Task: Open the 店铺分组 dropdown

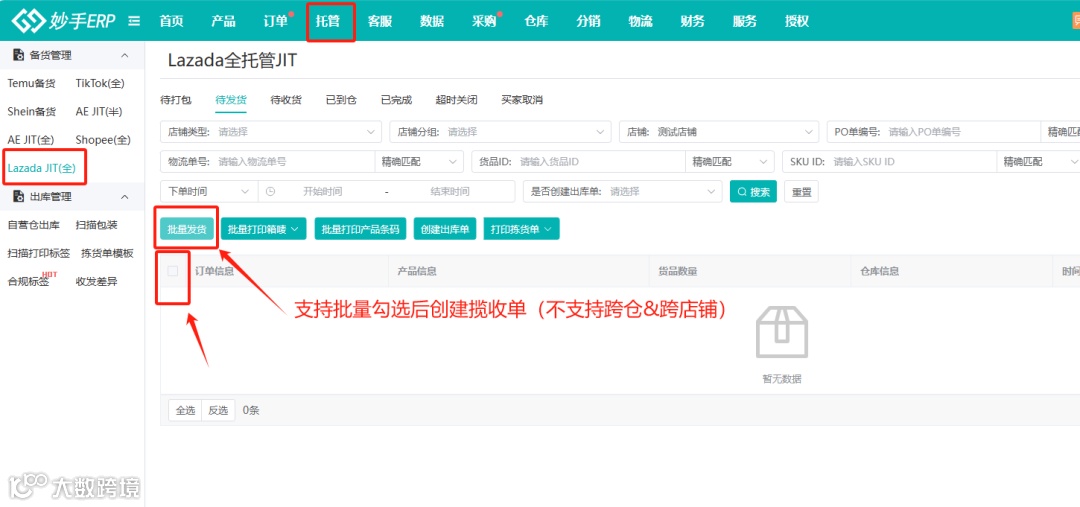Action: (x=500, y=132)
